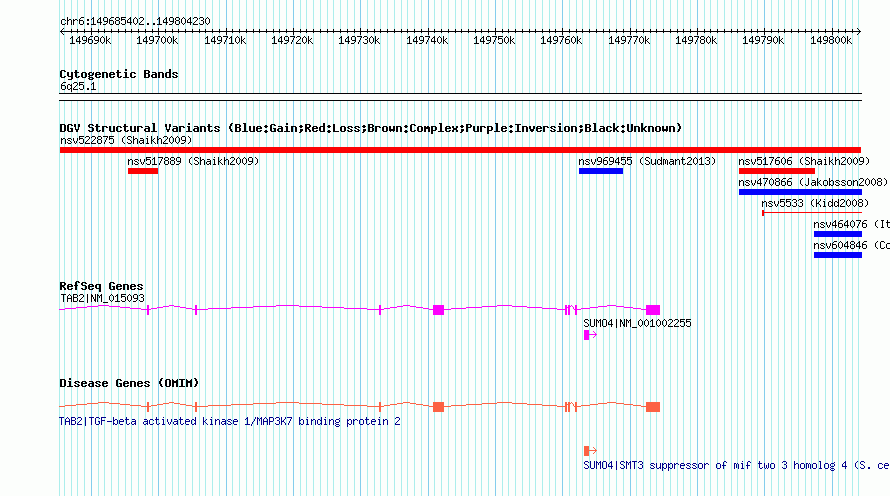890x496 pixels.
Task: Click the chr6:149685402..149804230 coordinate label
Action: click(x=135, y=21)
